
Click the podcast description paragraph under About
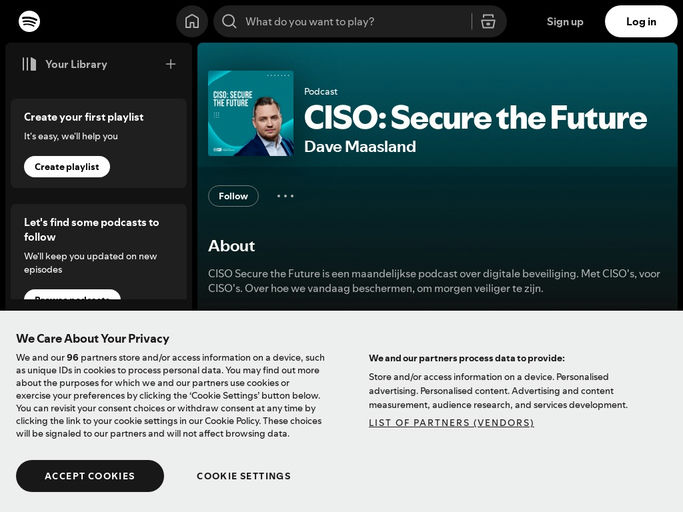434,281
